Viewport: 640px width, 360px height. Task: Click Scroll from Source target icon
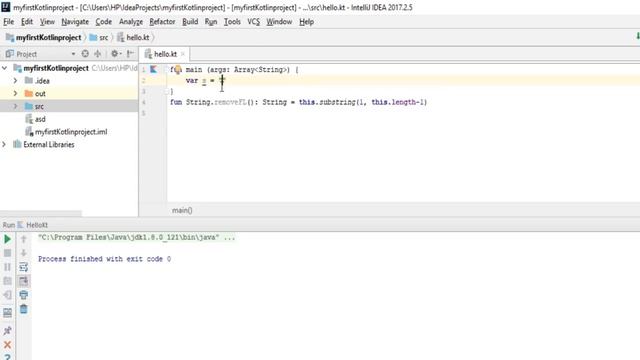point(85,53)
